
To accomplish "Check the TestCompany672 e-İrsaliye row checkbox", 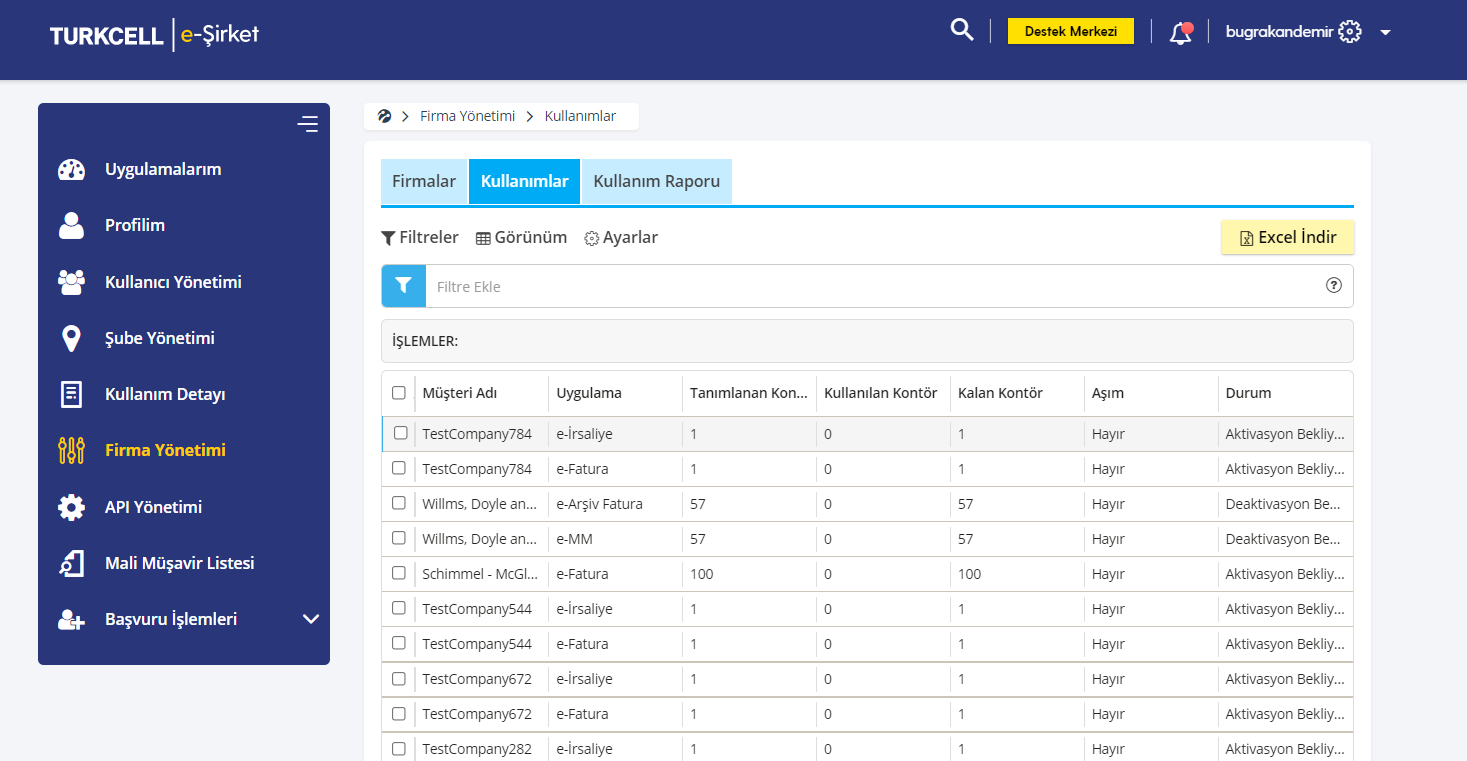I will 399,678.
